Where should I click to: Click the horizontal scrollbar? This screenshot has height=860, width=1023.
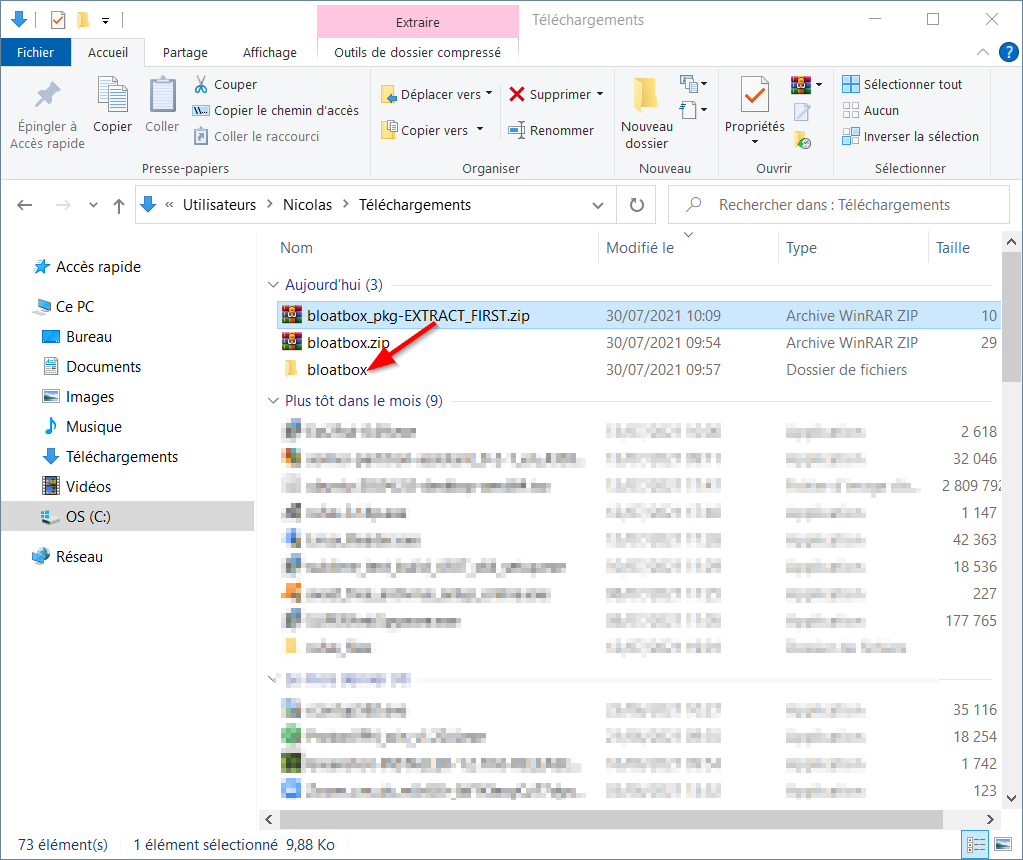[x=610, y=819]
